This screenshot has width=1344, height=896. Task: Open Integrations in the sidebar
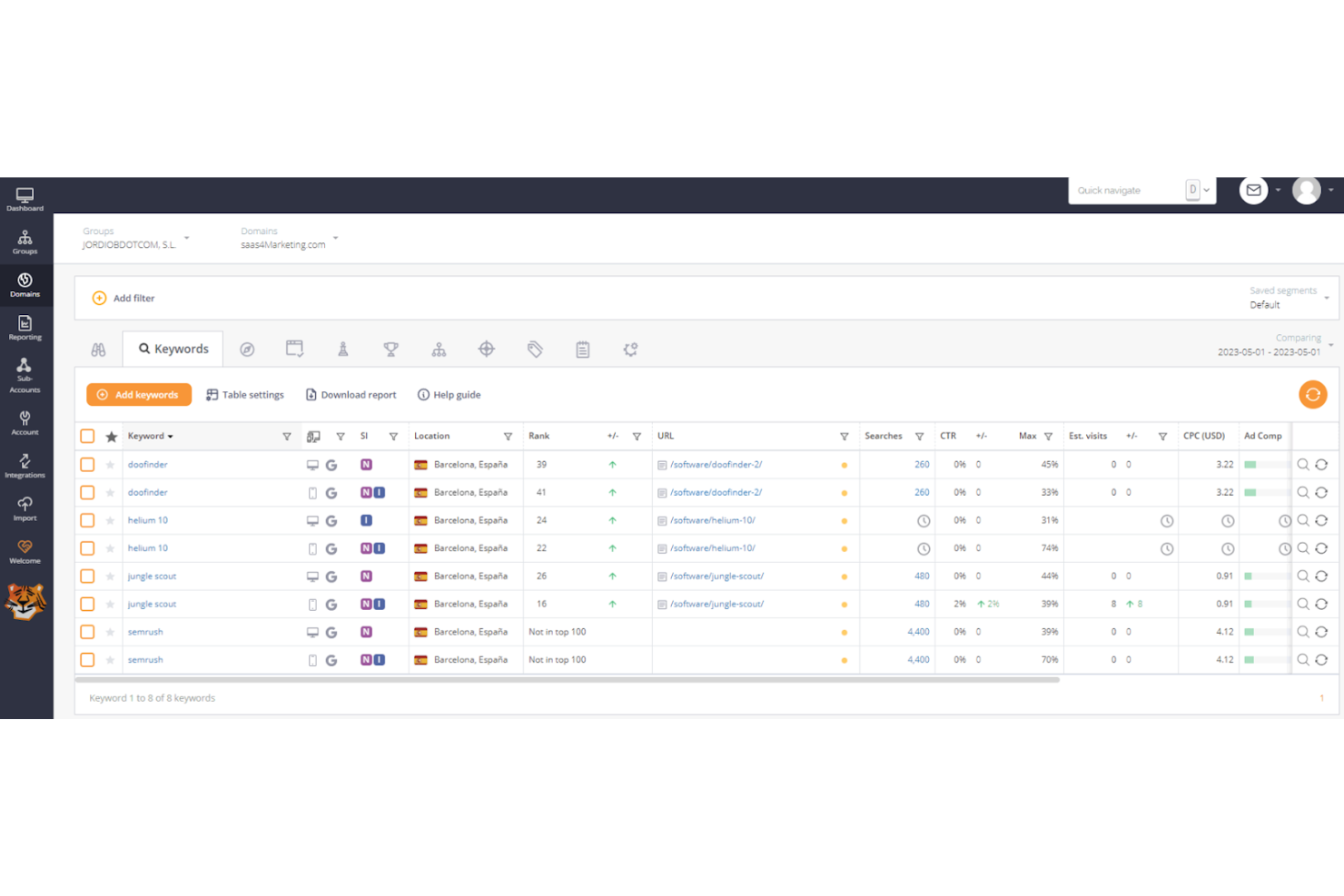pyautogui.click(x=25, y=466)
